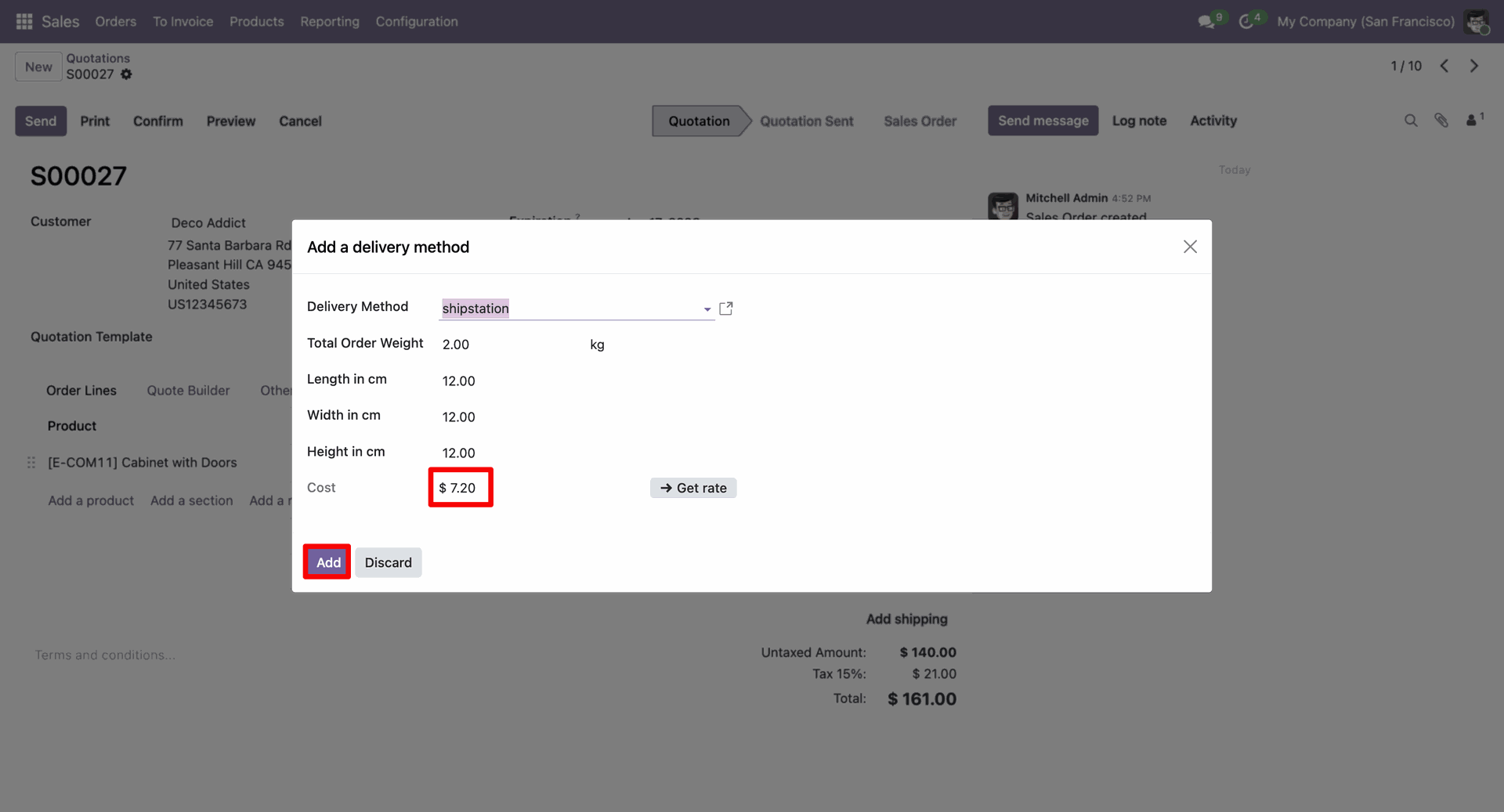Click Log note in chatter
Viewport: 1504px width, 812px height.
click(1140, 121)
